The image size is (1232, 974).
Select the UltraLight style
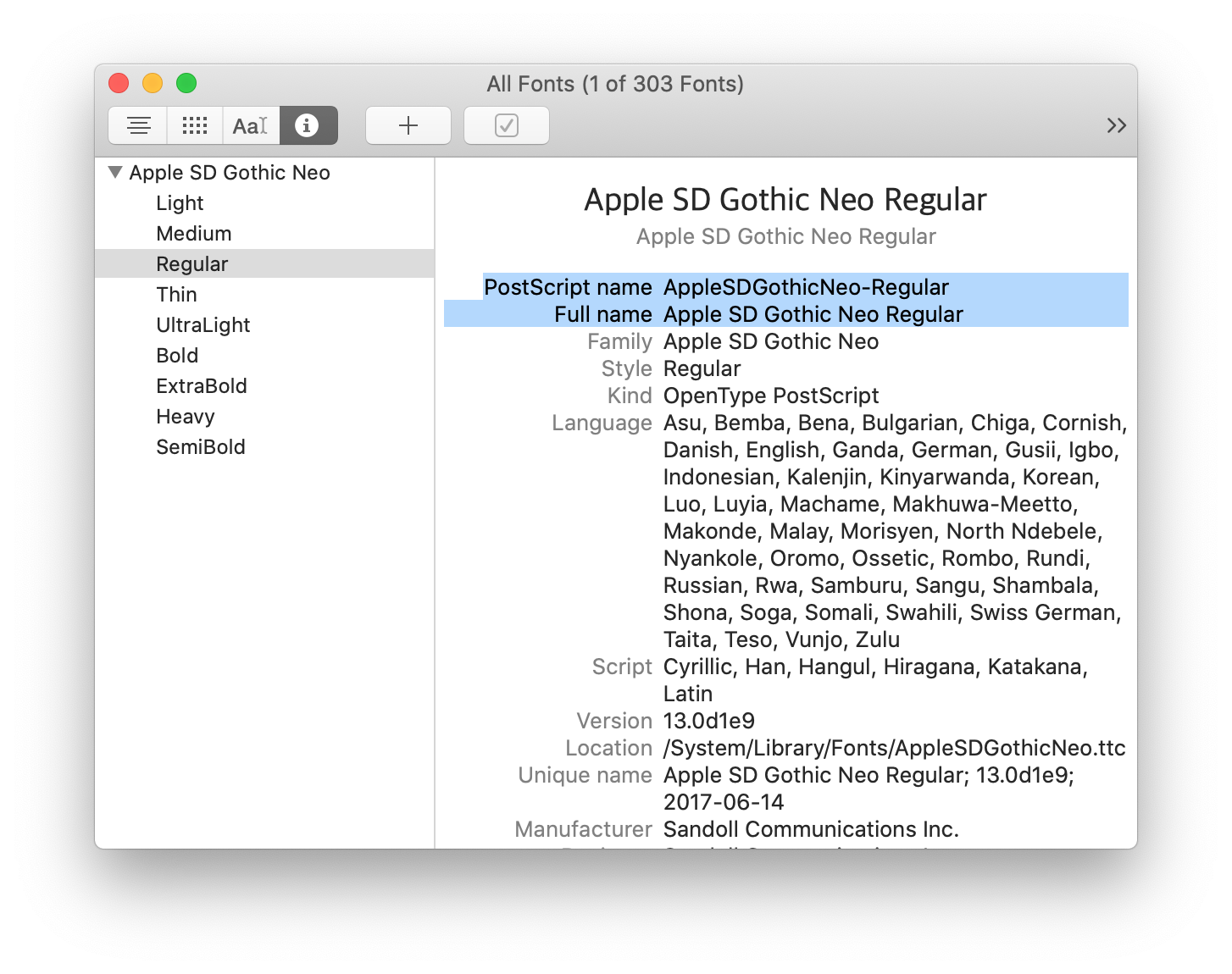[203, 325]
